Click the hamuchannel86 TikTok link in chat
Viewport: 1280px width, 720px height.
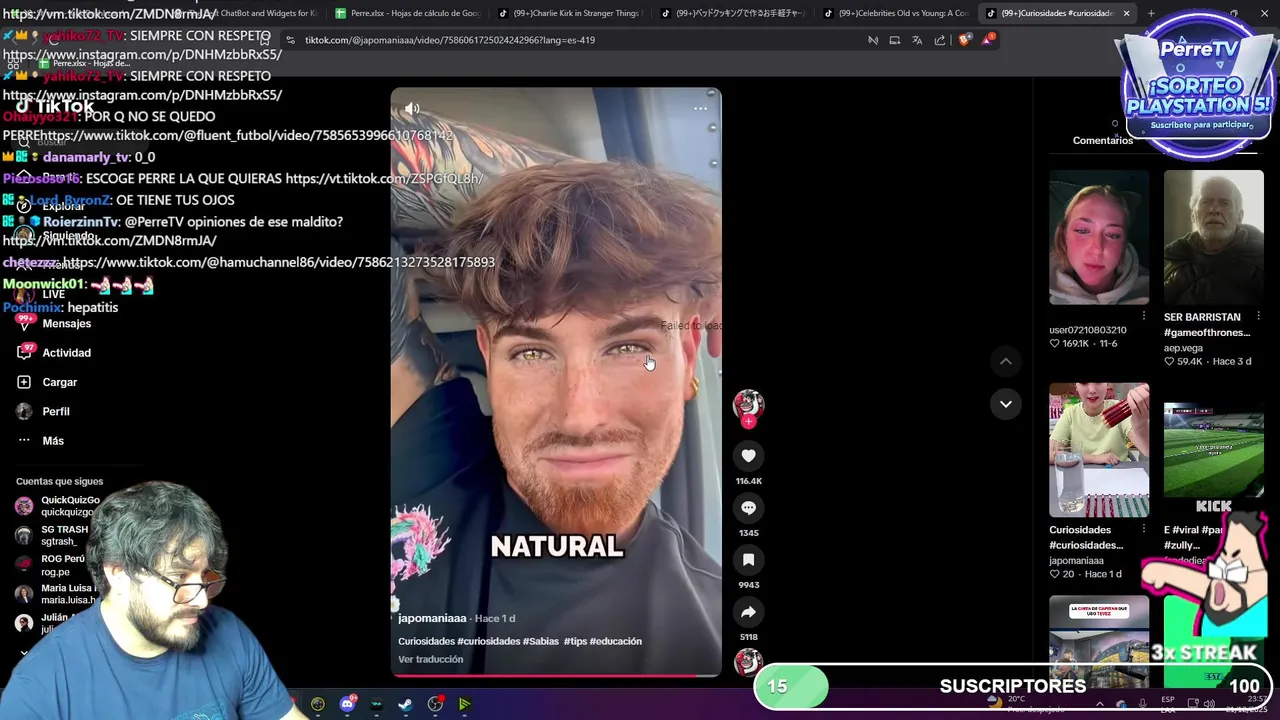click(x=279, y=262)
